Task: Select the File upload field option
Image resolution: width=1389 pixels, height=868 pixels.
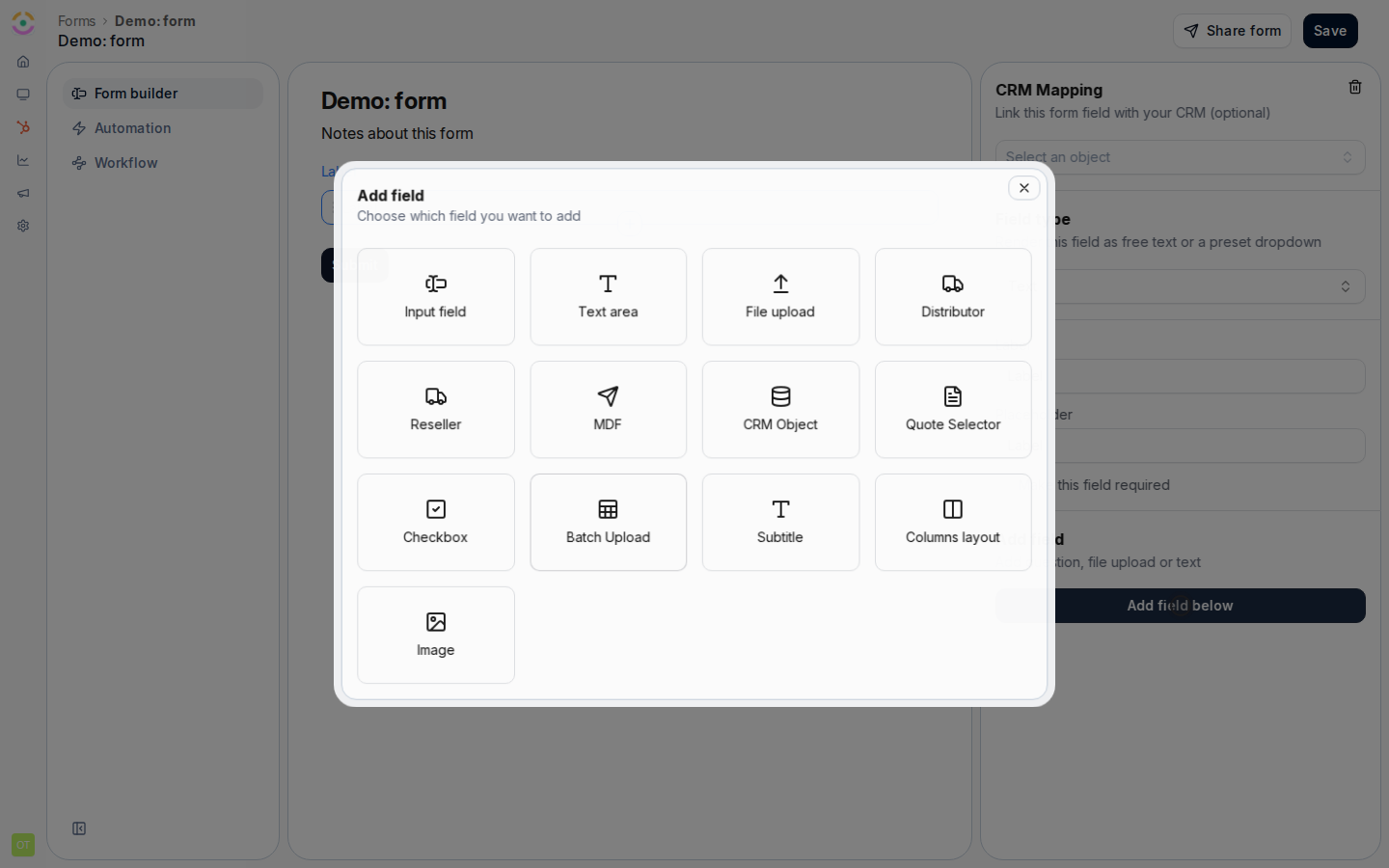Action: point(780,297)
